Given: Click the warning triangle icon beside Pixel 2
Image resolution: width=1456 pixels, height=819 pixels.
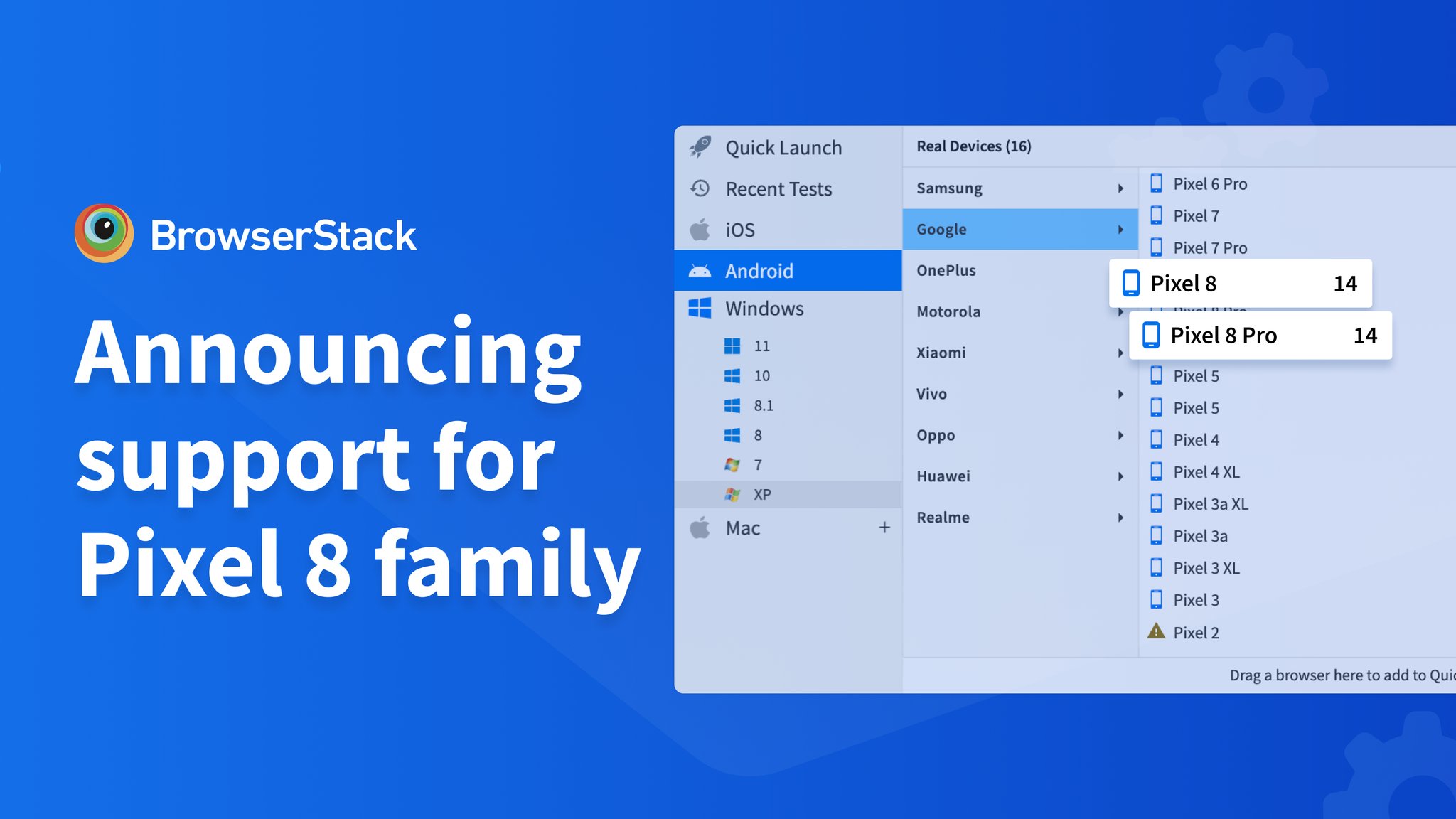Looking at the screenshot, I should click(1157, 631).
